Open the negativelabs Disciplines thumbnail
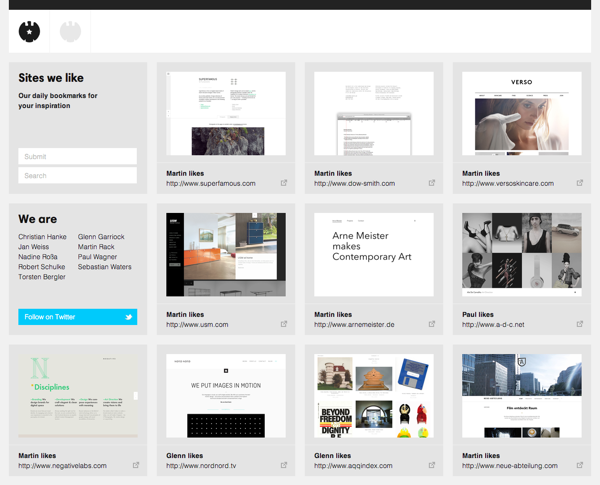Viewport: 600px width, 485px height. click(x=78, y=396)
